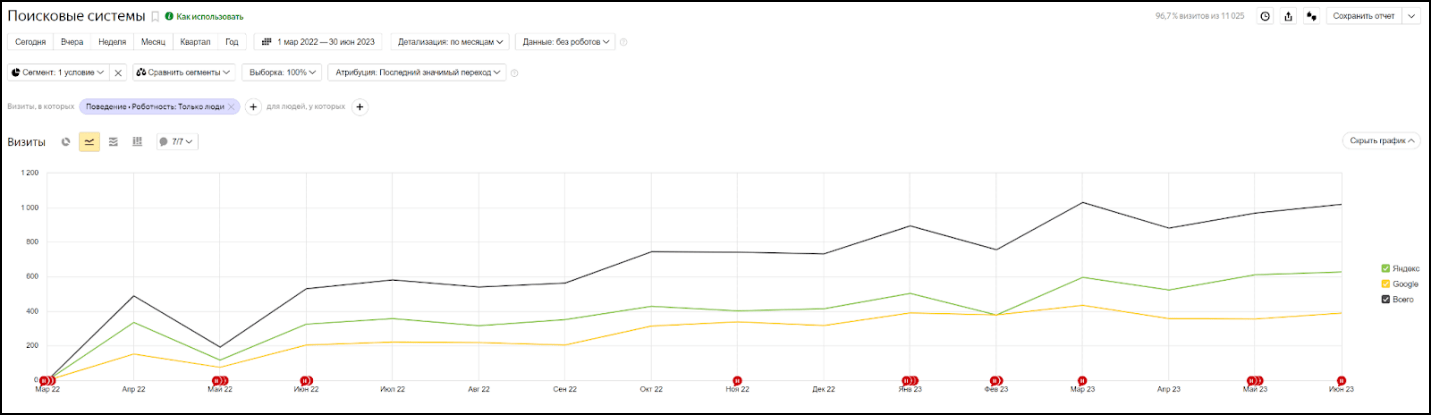Image resolution: width=1431 pixels, height=415 pixels.
Task: Switch to pie chart view
Action: [x=66, y=142]
